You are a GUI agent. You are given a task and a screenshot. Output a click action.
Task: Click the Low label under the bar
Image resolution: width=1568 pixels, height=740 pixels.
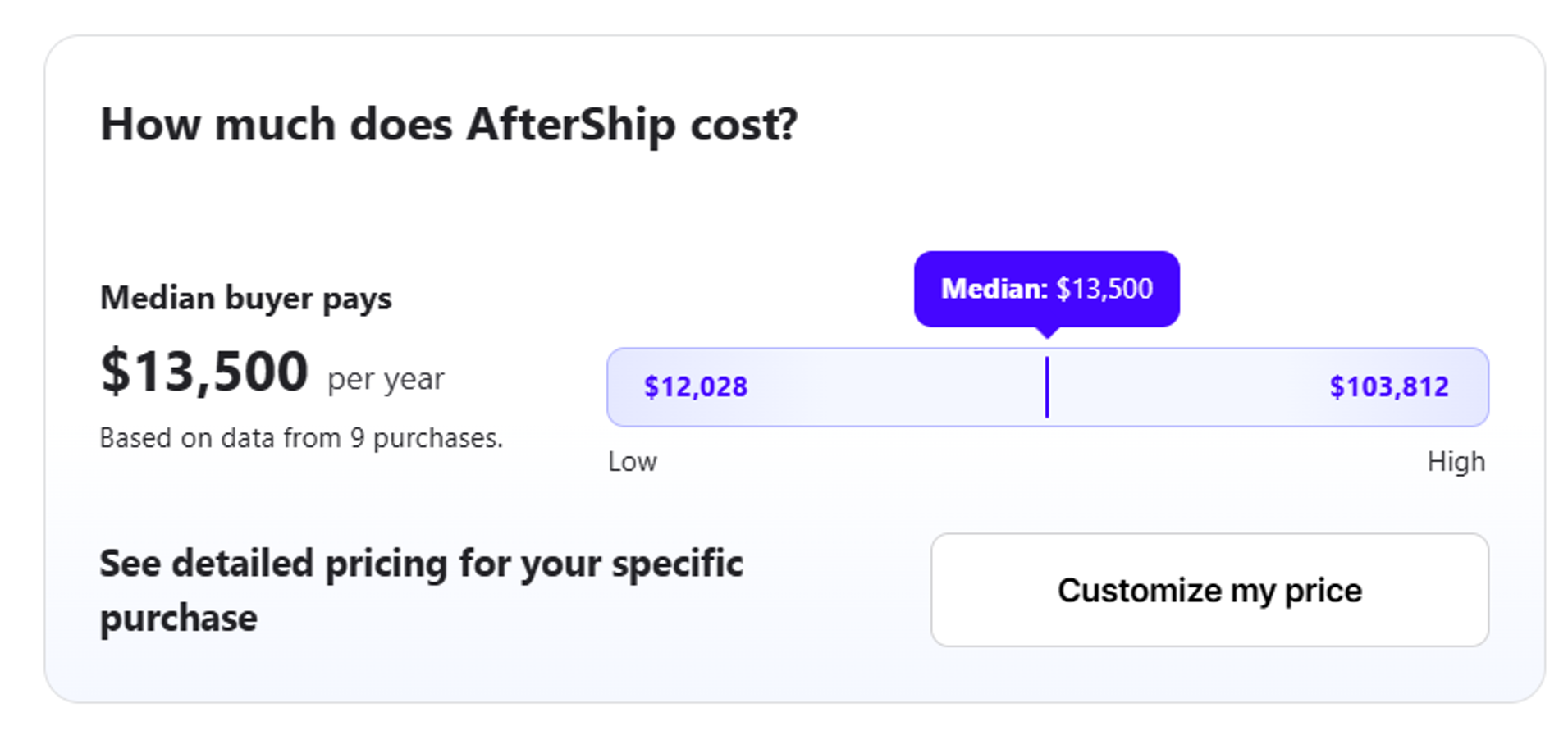(631, 462)
